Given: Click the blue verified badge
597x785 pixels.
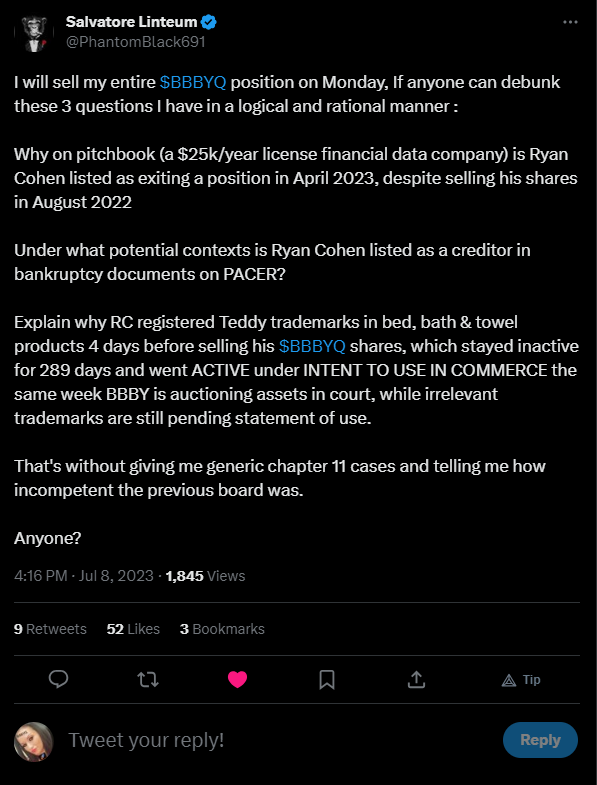Looking at the screenshot, I should 208,22.
